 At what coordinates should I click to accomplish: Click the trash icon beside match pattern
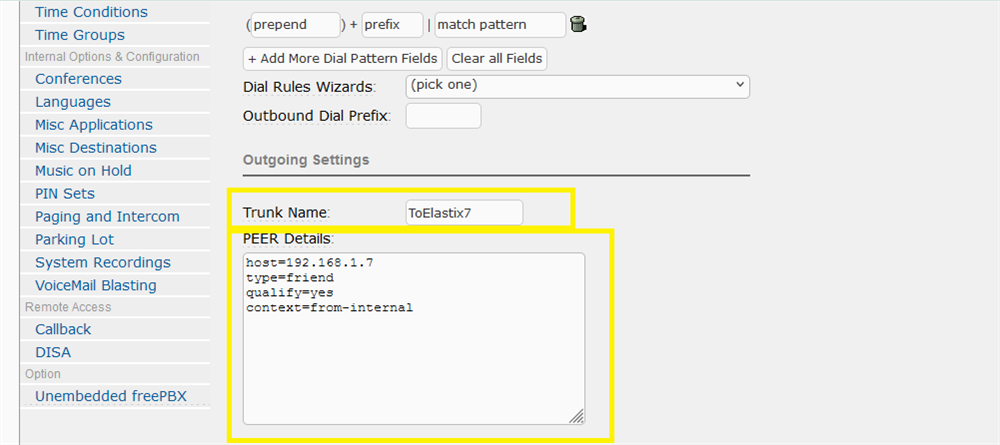pos(577,24)
